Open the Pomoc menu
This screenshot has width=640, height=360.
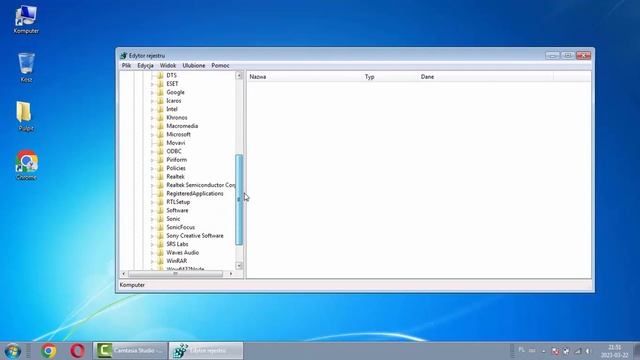pyautogui.click(x=220, y=65)
